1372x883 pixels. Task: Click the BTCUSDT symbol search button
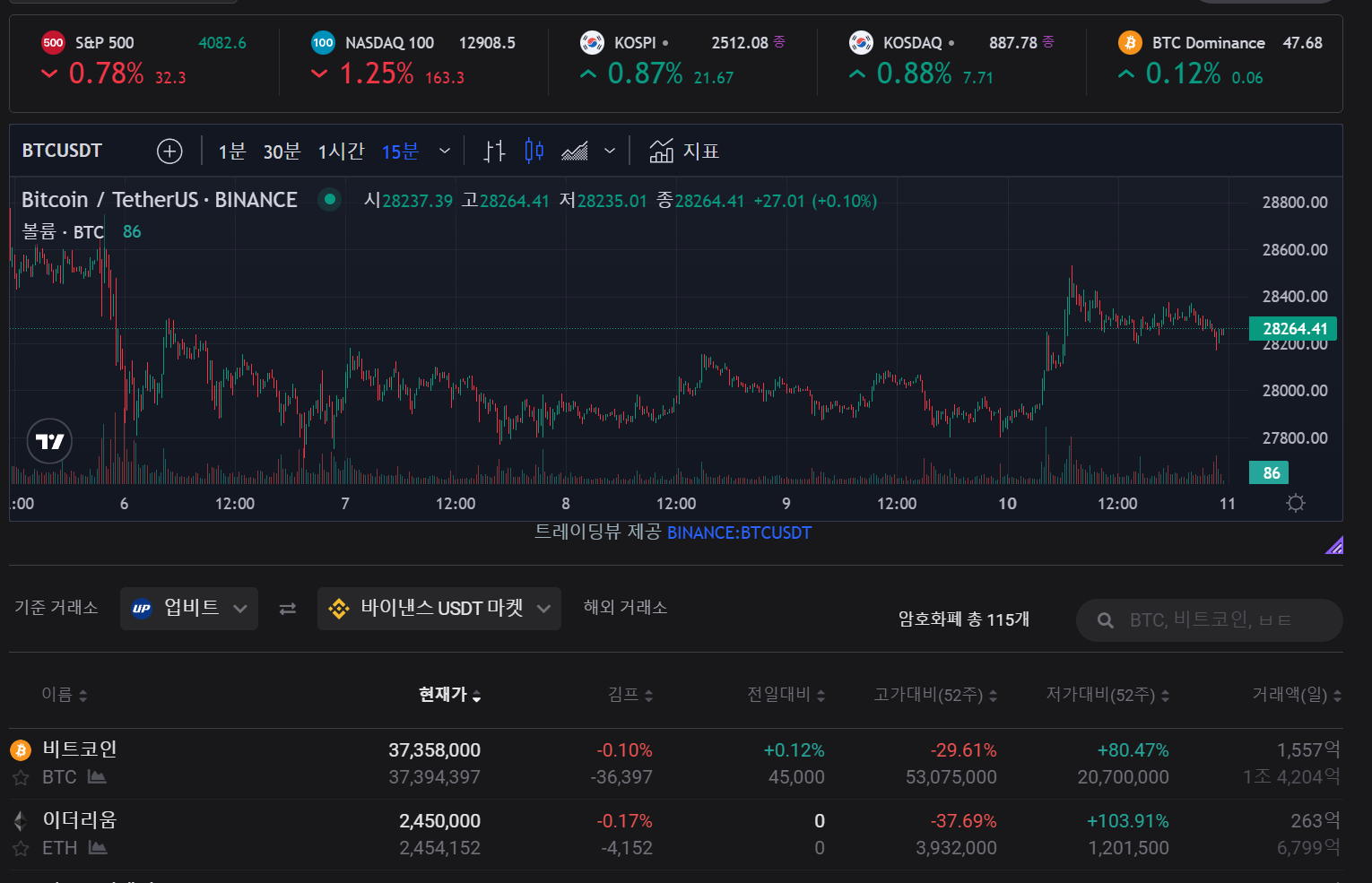click(62, 151)
